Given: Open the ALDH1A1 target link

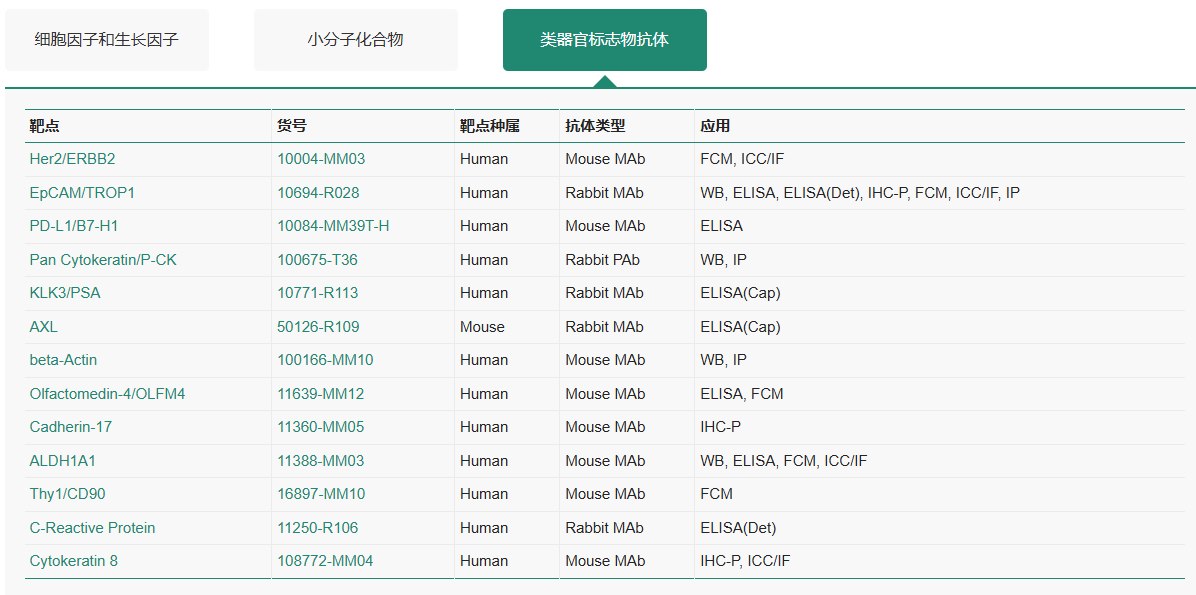Looking at the screenshot, I should coord(63,461).
